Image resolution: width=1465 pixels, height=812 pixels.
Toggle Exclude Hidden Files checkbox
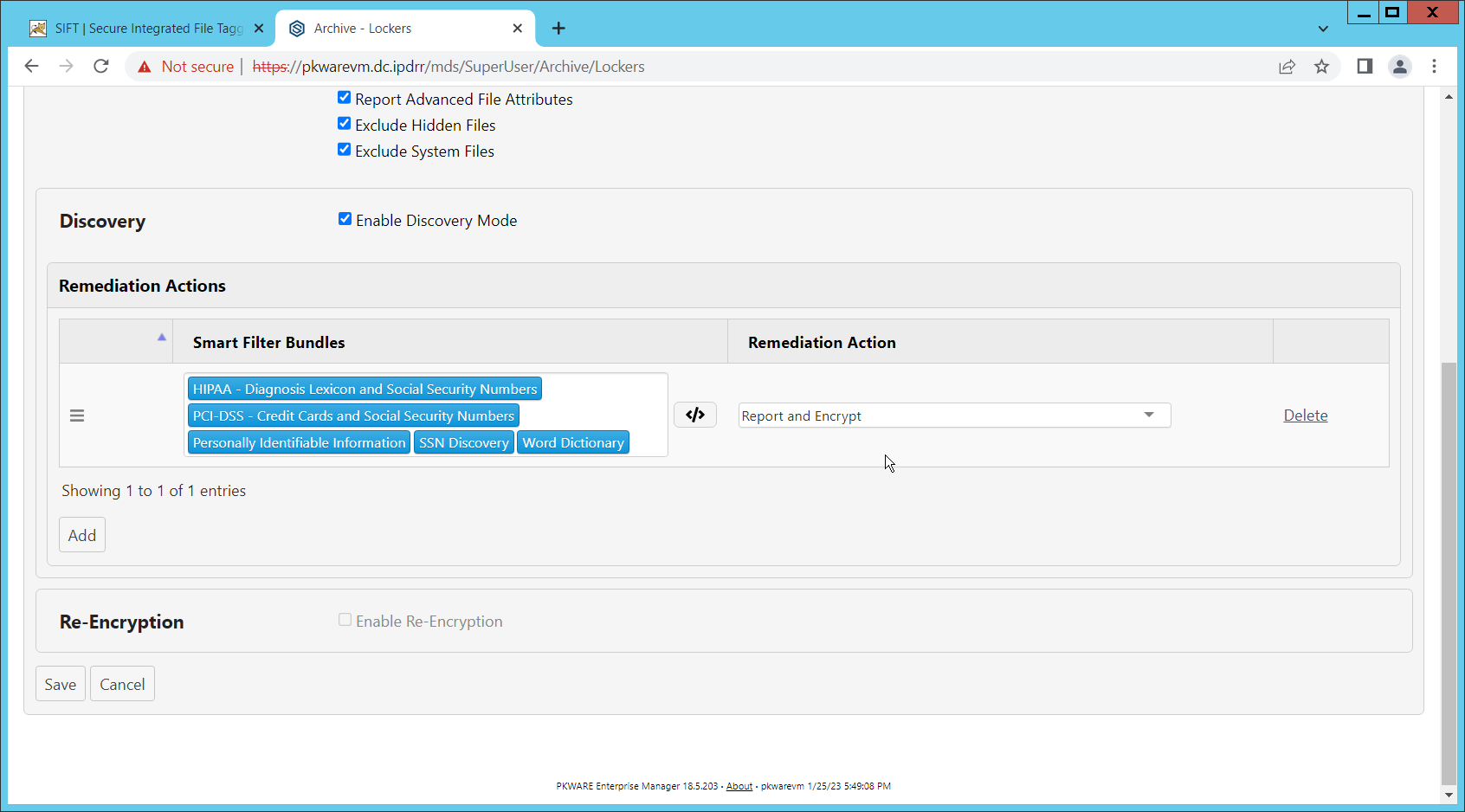(x=345, y=124)
